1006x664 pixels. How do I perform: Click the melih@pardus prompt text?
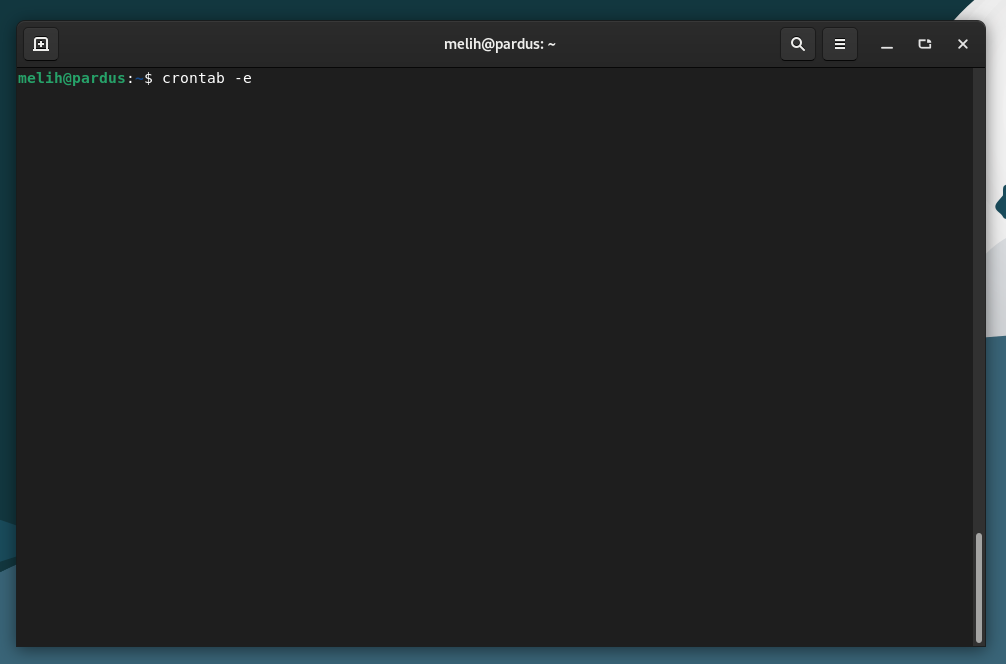(x=72, y=78)
